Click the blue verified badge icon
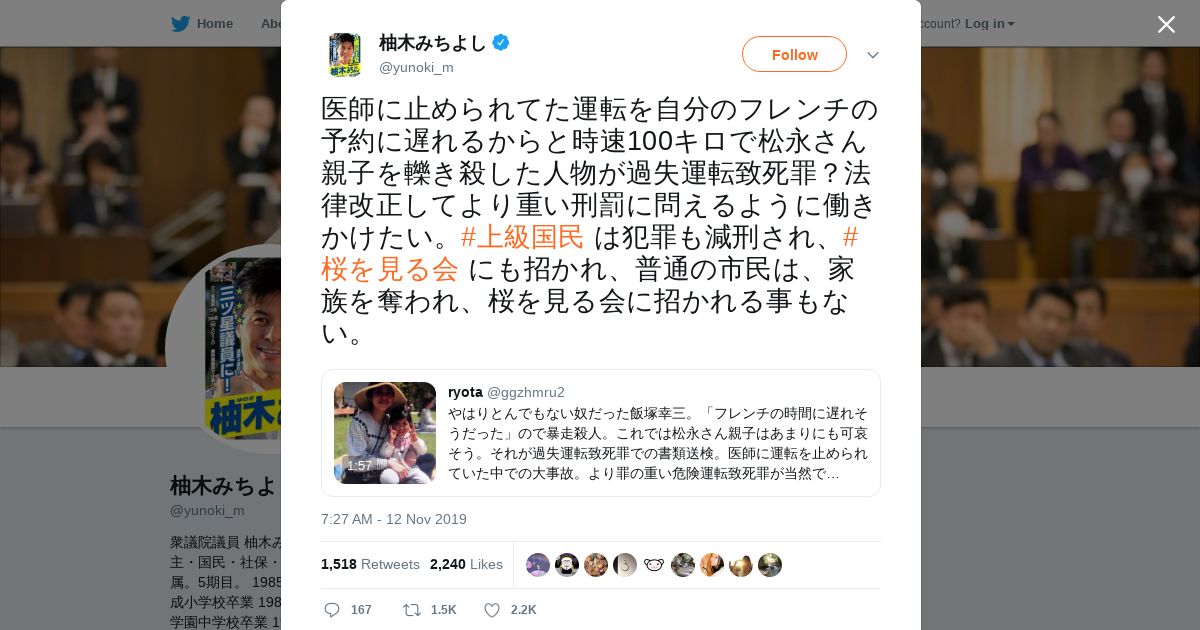The height and width of the screenshot is (630, 1200). click(x=501, y=43)
